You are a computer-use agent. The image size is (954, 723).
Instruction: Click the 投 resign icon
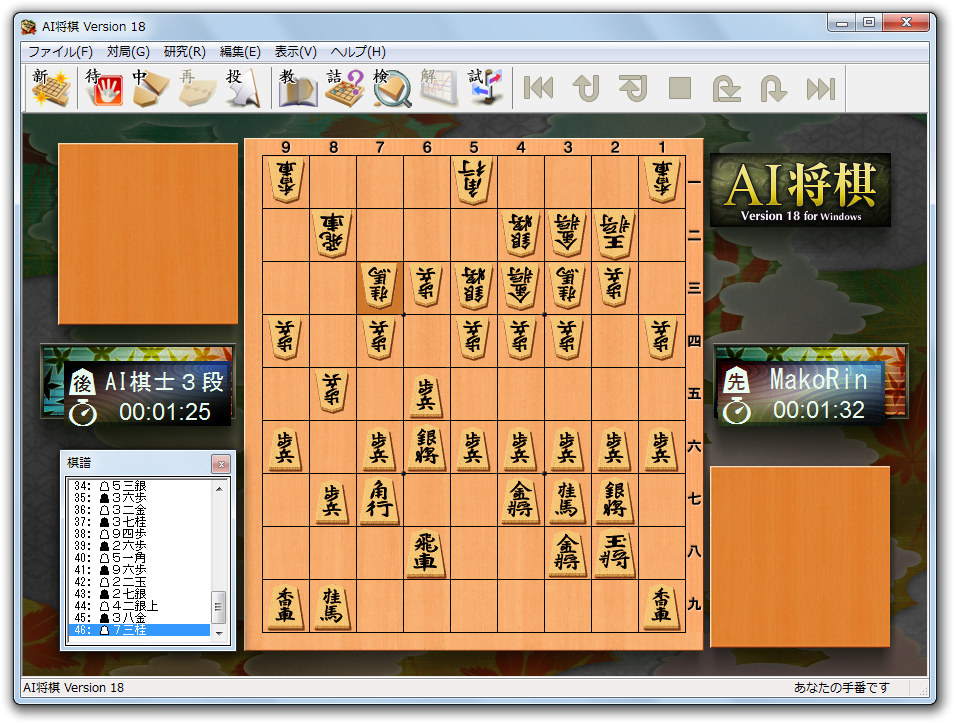click(x=245, y=88)
